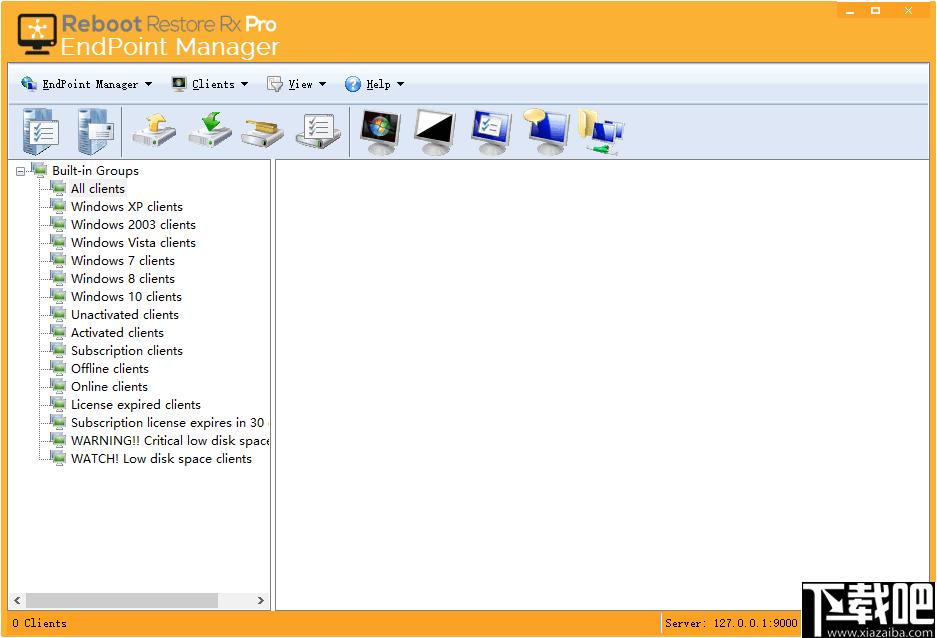The width and height of the screenshot is (937, 638).
Task: Click the folder and networked computers icon
Action: (601, 132)
